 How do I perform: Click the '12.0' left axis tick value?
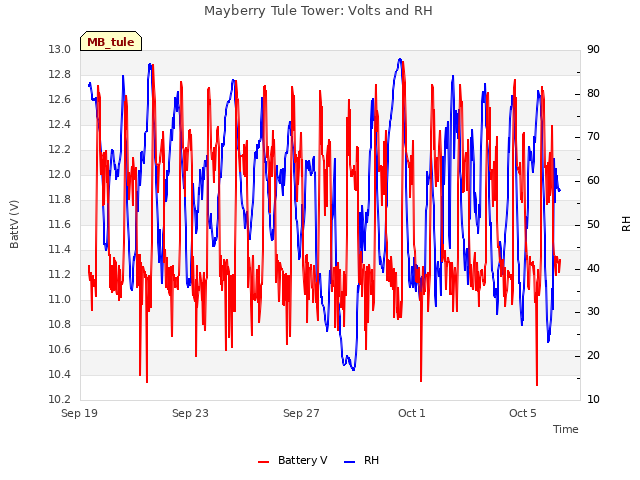(60, 175)
